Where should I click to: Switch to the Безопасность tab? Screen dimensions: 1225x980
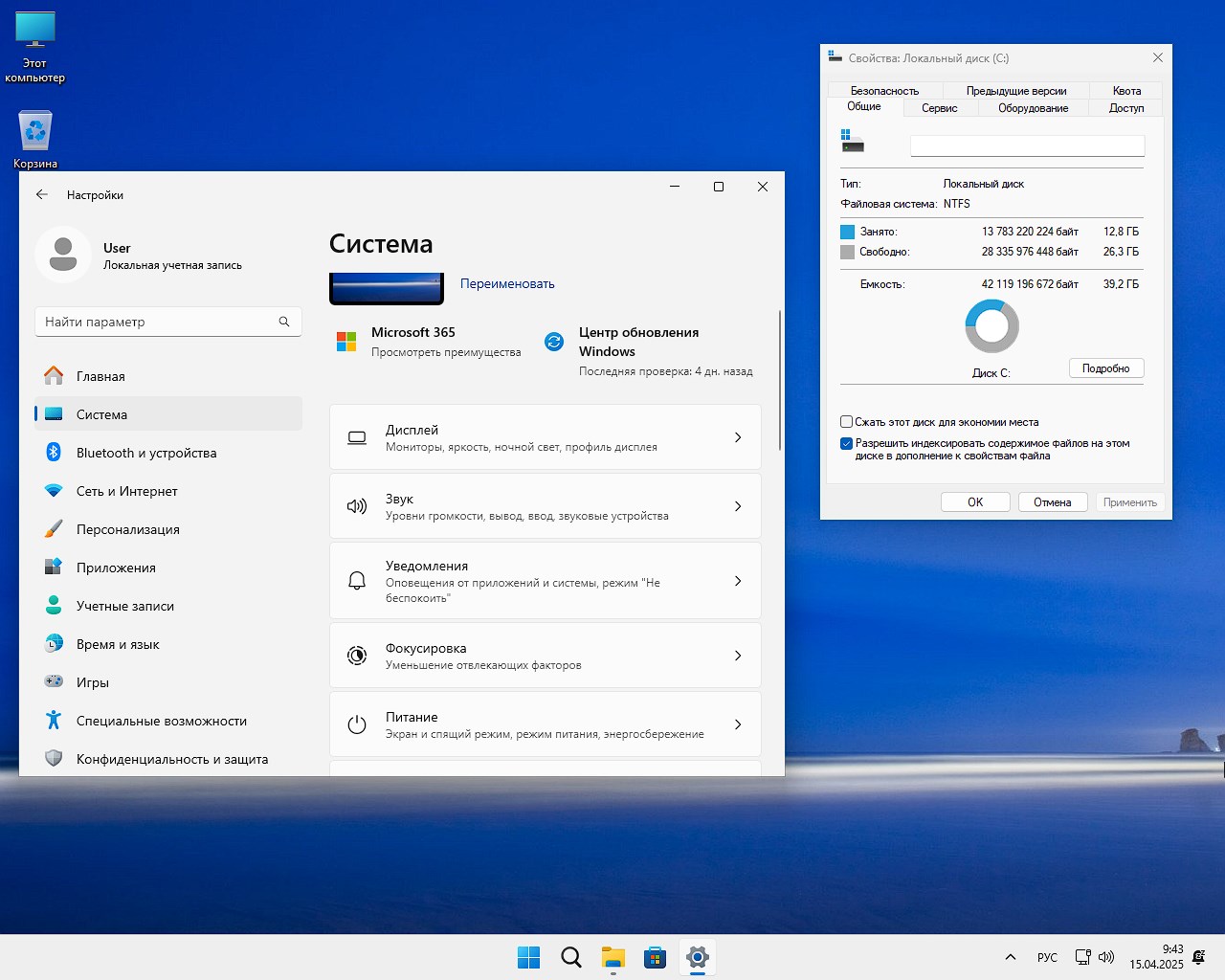pyautogui.click(x=884, y=91)
